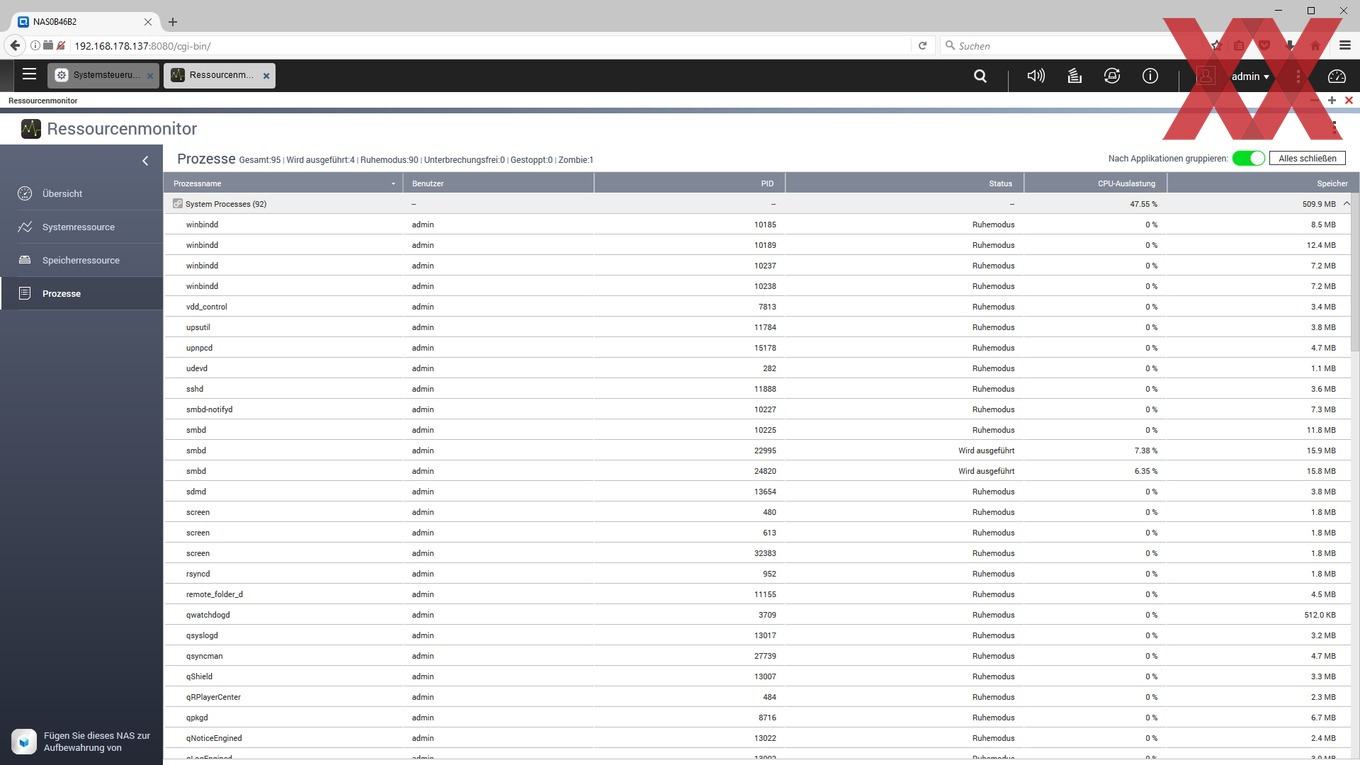This screenshot has width=1360, height=765.
Task: Select the qRPlayerCenter process row
Action: tap(757, 697)
